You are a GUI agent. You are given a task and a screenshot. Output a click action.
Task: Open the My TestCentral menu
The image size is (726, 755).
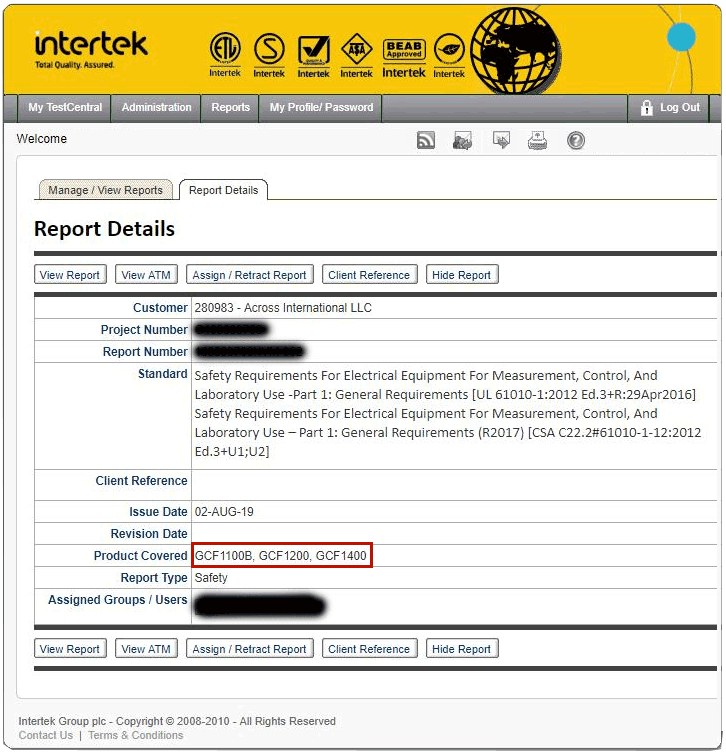tap(65, 108)
